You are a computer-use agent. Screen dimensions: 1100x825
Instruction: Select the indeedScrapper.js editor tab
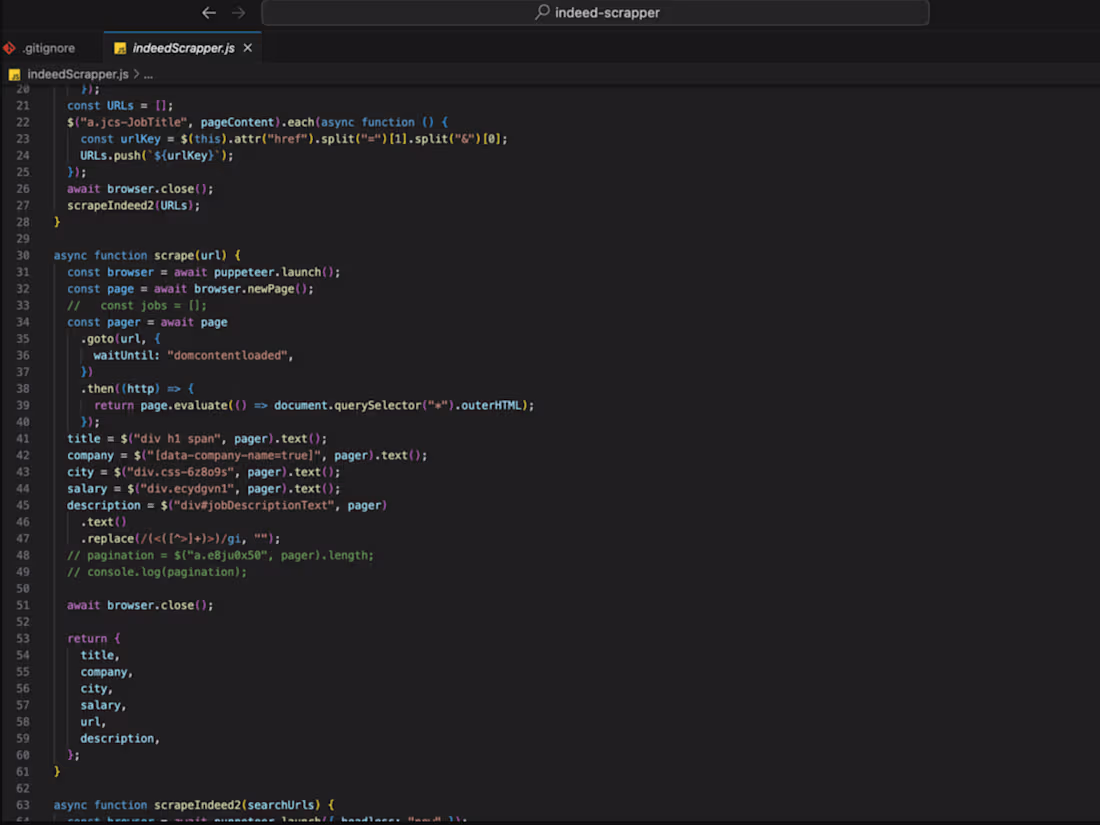tap(183, 48)
